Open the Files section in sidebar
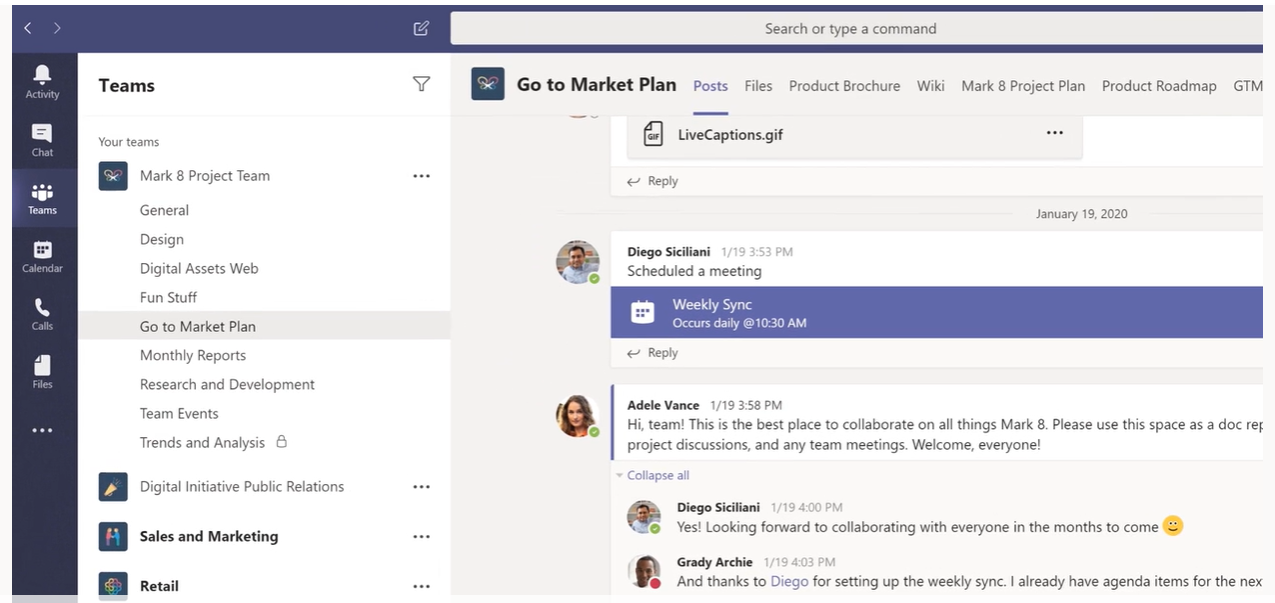The height and width of the screenshot is (603, 1275). pos(42,372)
